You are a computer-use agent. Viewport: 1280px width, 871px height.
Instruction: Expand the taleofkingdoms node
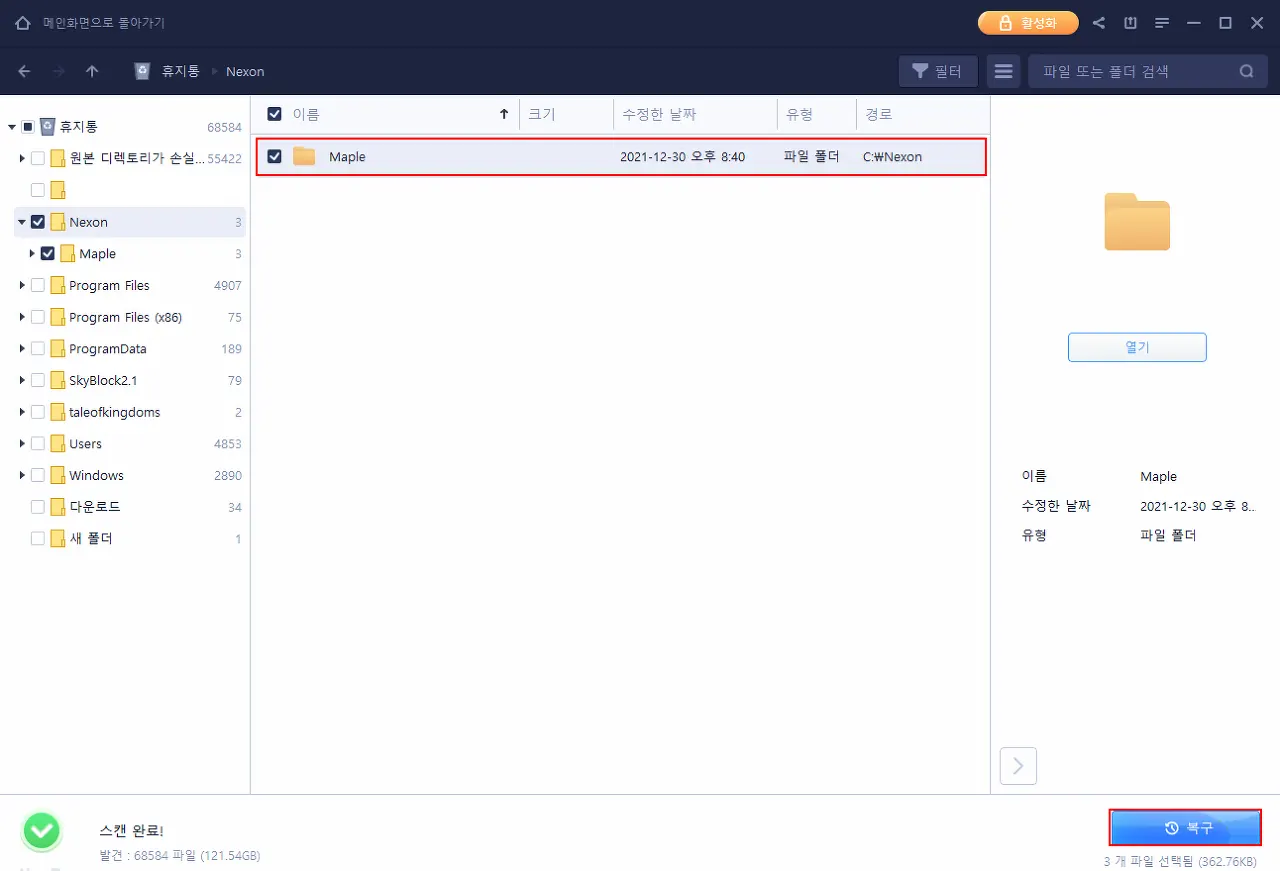[x=22, y=412]
